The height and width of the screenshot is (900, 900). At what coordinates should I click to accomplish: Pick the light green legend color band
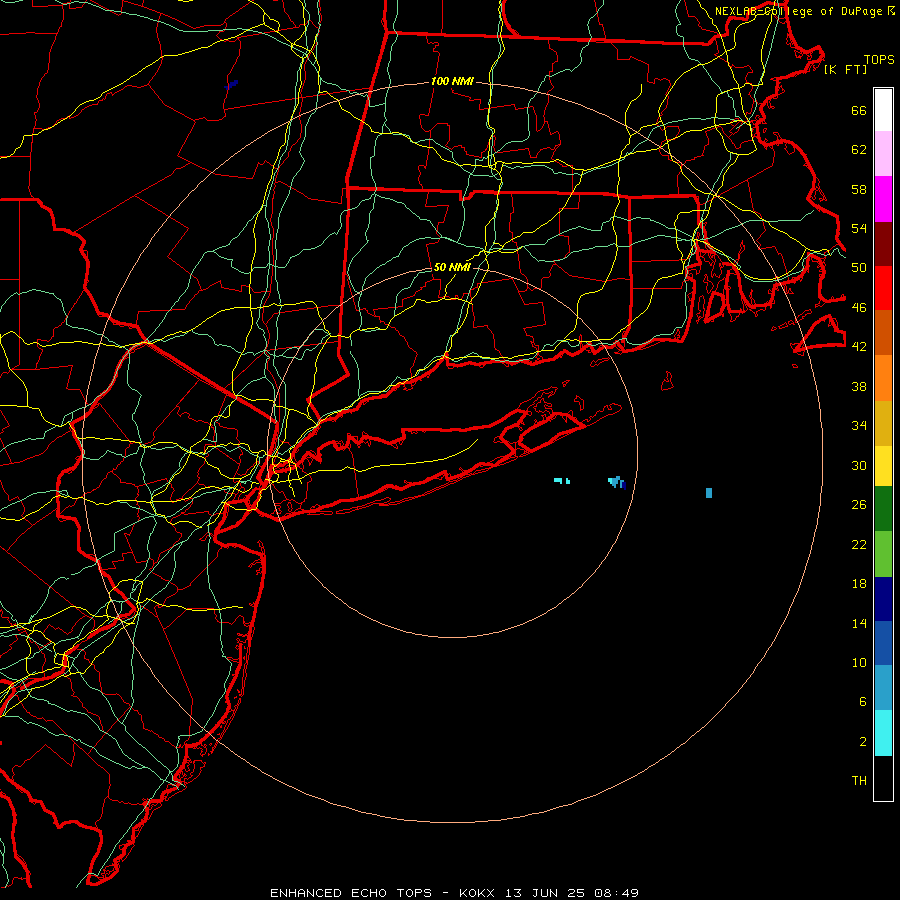883,554
